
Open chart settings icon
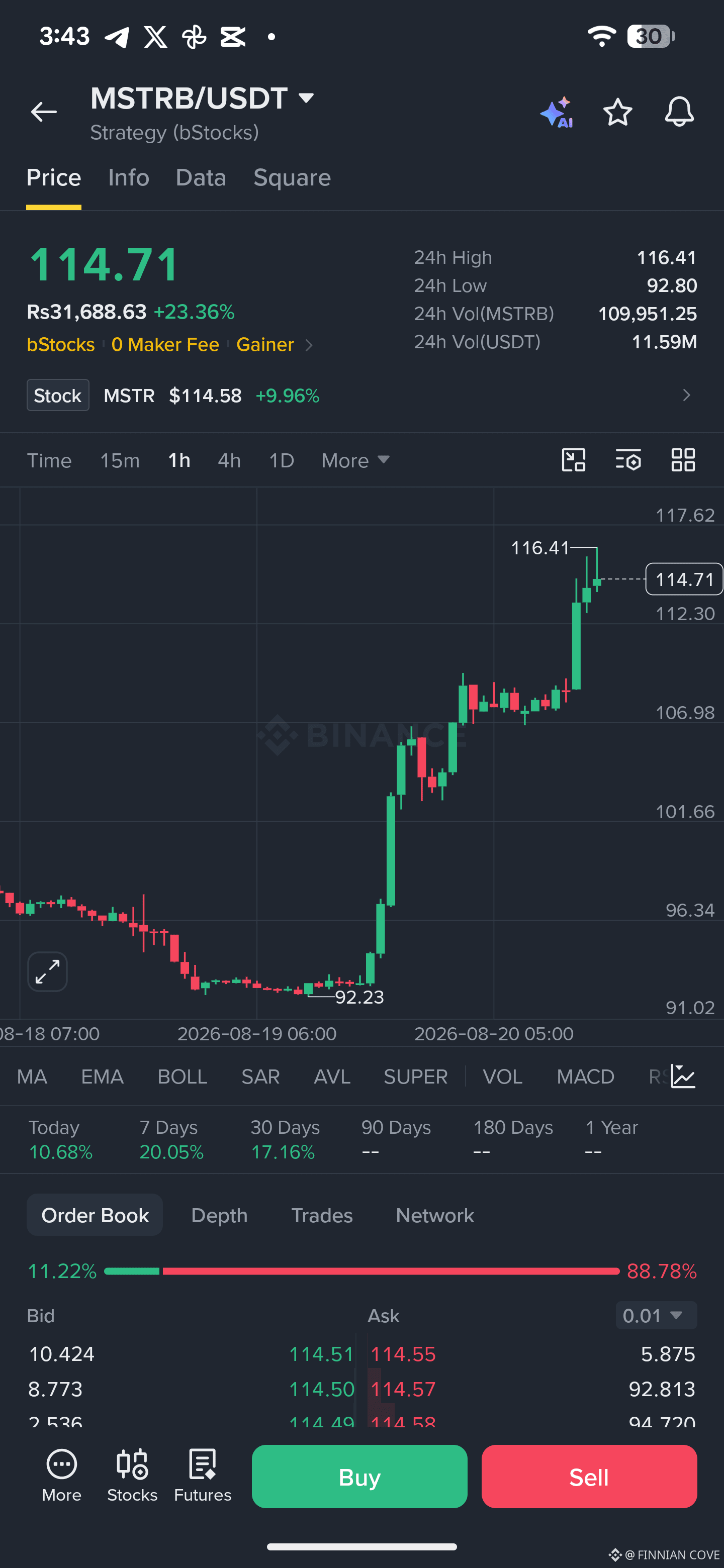coord(628,460)
